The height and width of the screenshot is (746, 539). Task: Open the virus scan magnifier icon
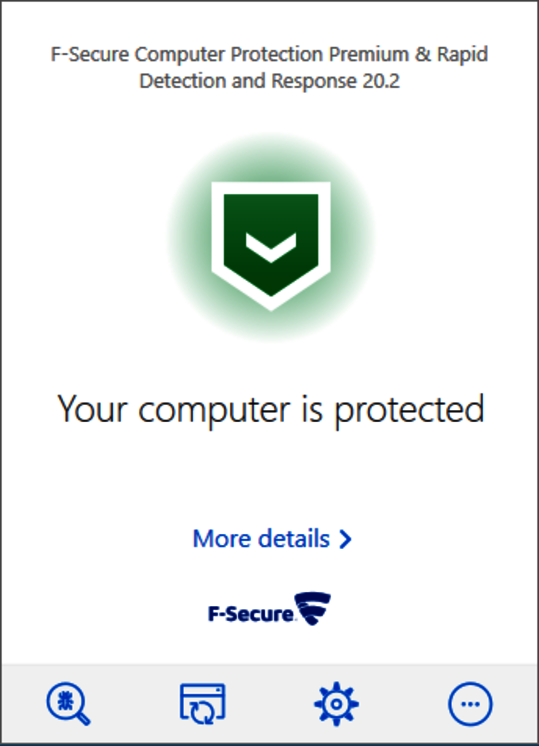[x=69, y=704]
